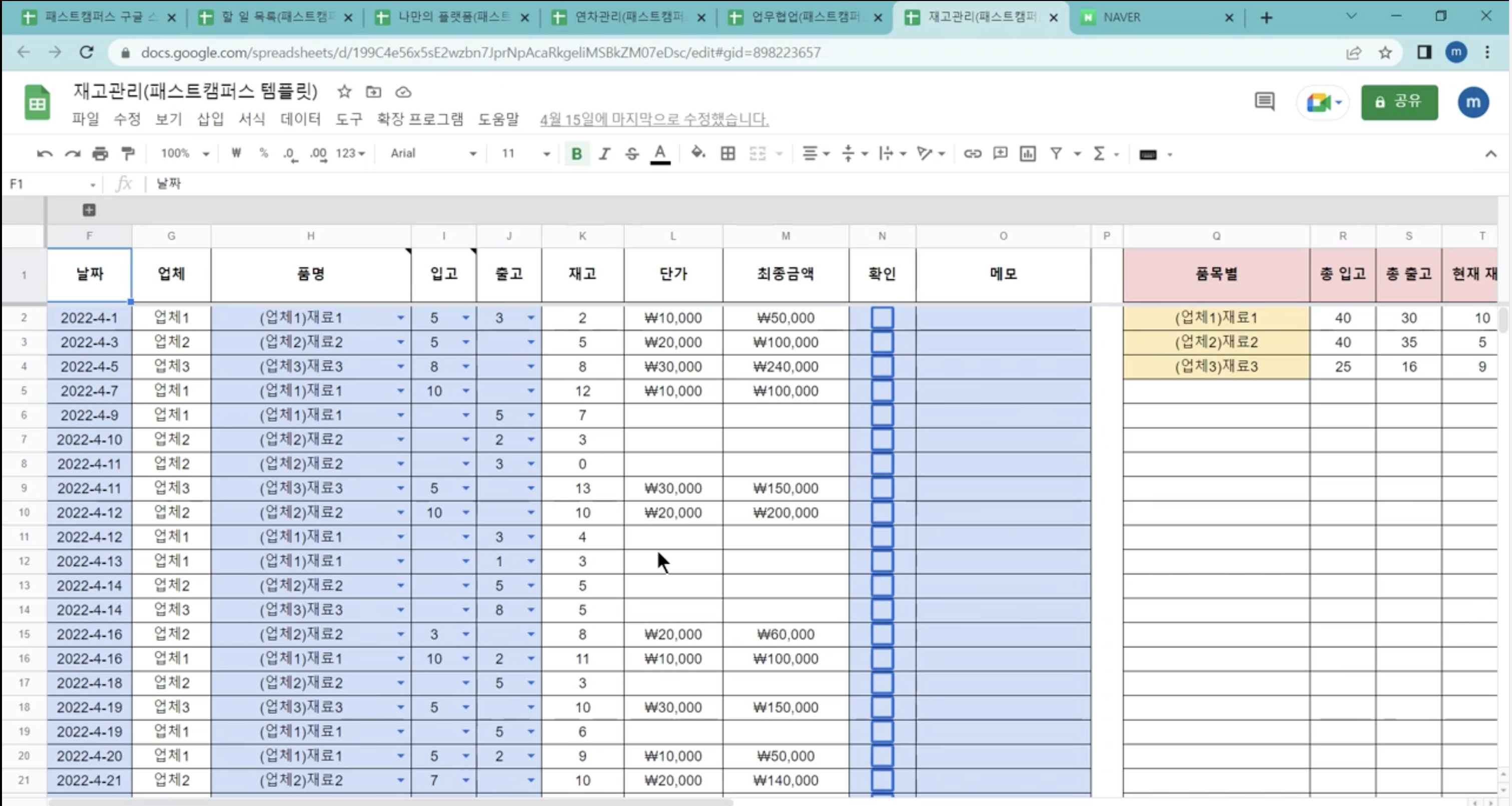Click the green 공유 share button

click(x=1399, y=102)
